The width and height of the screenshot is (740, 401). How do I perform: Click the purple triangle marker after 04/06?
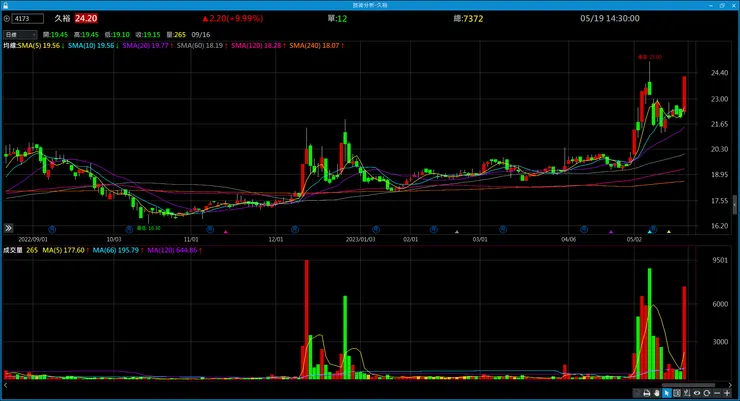click(611, 232)
